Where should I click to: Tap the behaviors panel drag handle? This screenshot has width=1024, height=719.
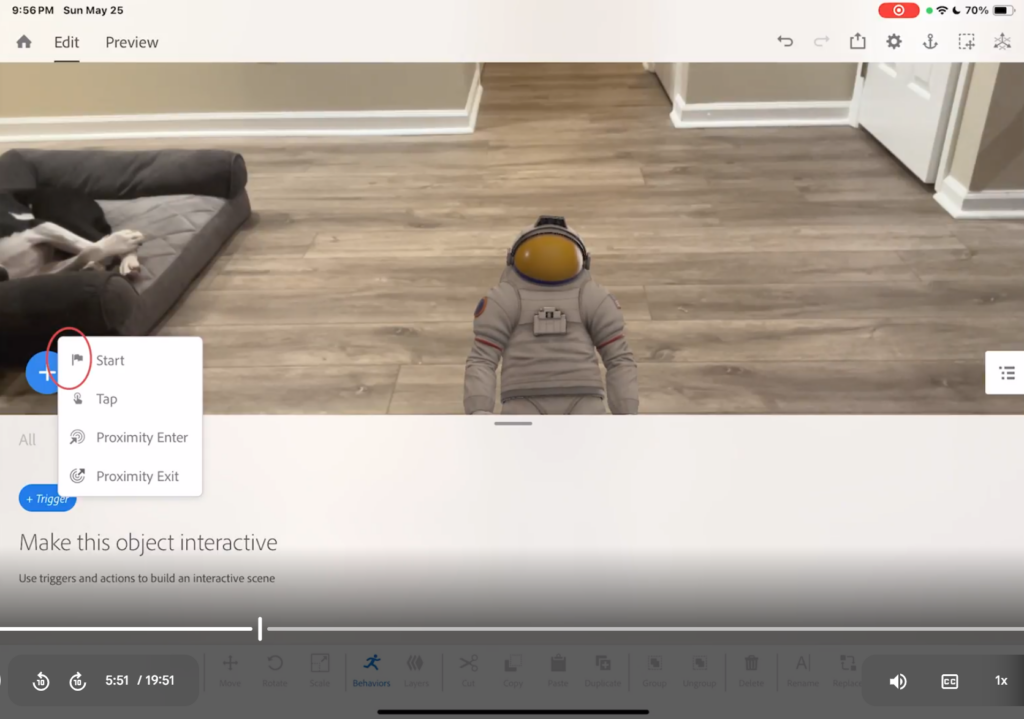513,423
